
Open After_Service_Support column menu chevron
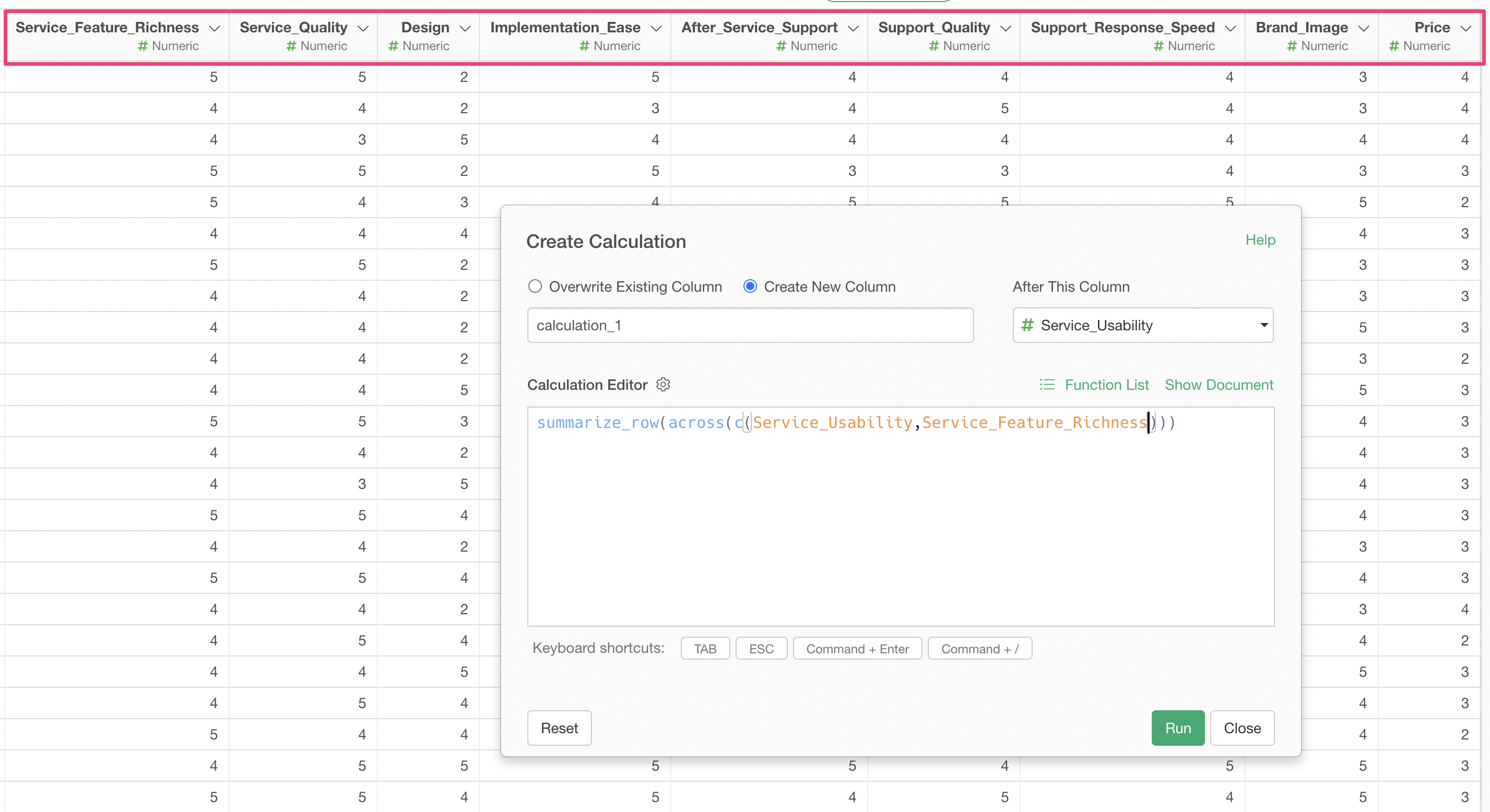pyautogui.click(x=853, y=28)
